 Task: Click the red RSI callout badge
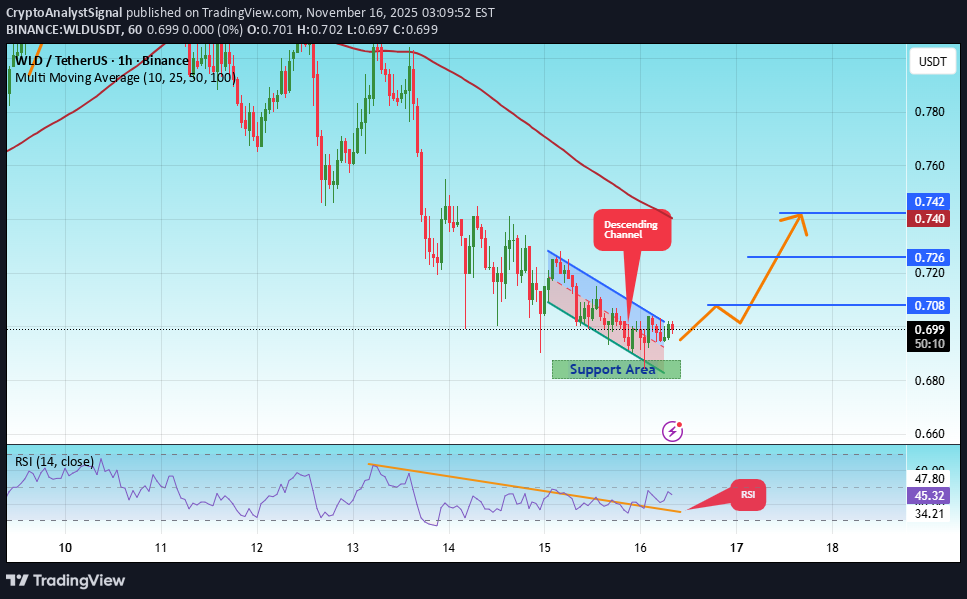pos(746,494)
